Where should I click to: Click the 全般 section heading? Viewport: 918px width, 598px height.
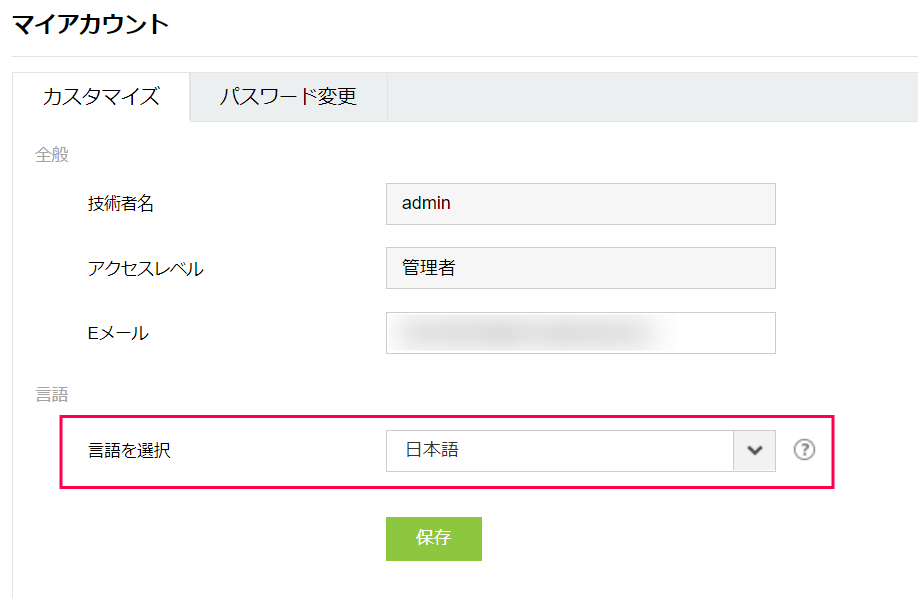[x=52, y=155]
